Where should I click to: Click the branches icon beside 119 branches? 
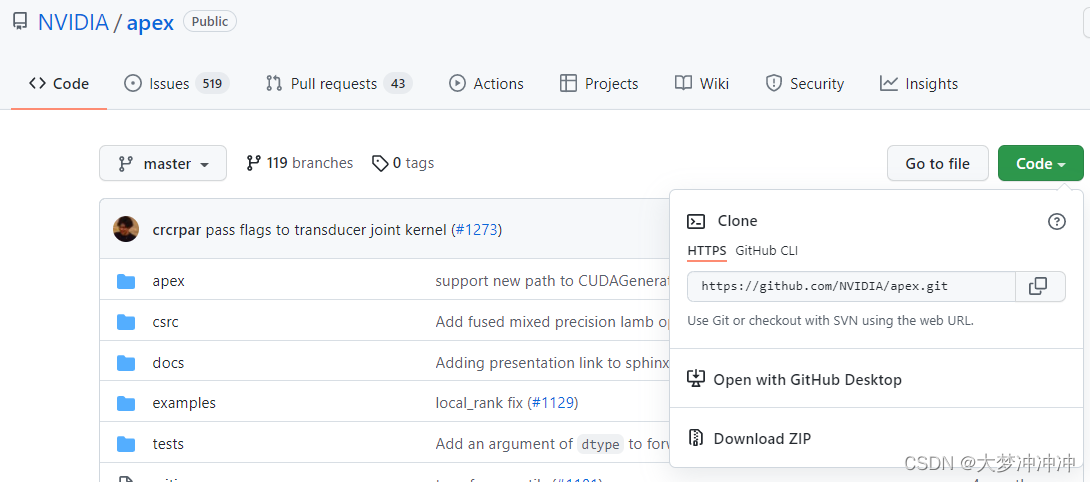(254, 163)
